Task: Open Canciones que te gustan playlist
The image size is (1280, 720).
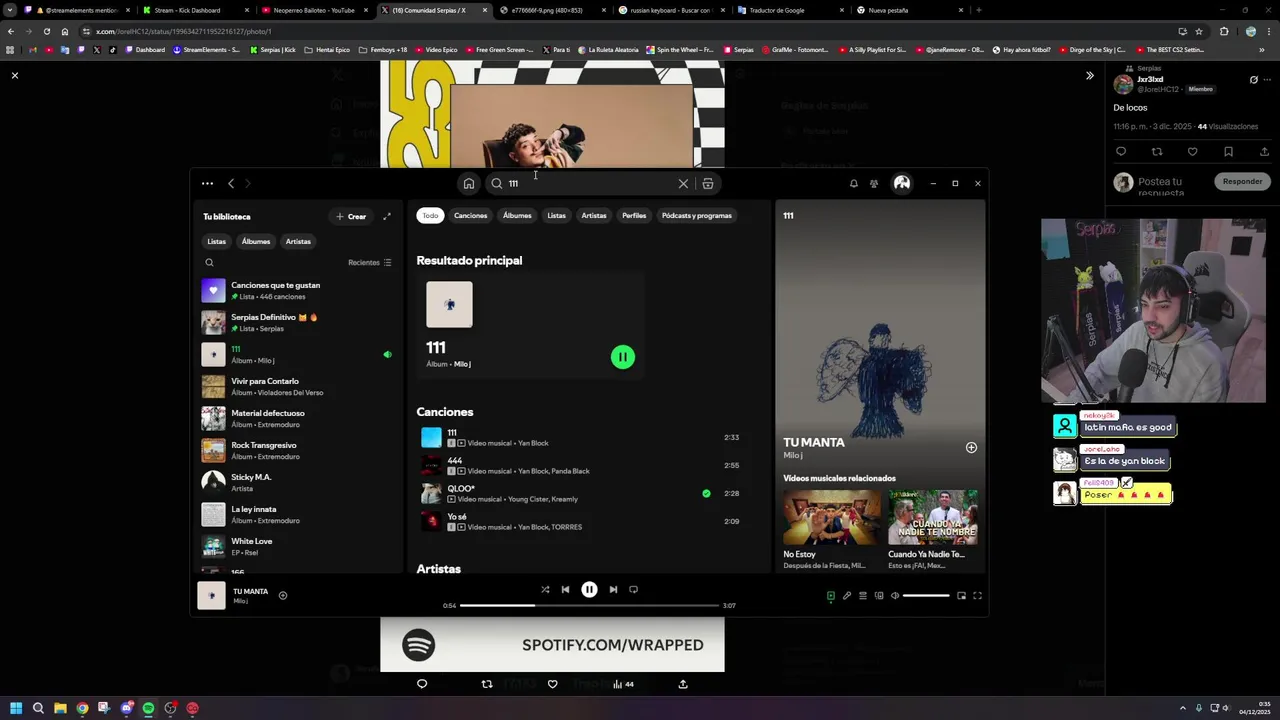Action: click(x=298, y=290)
